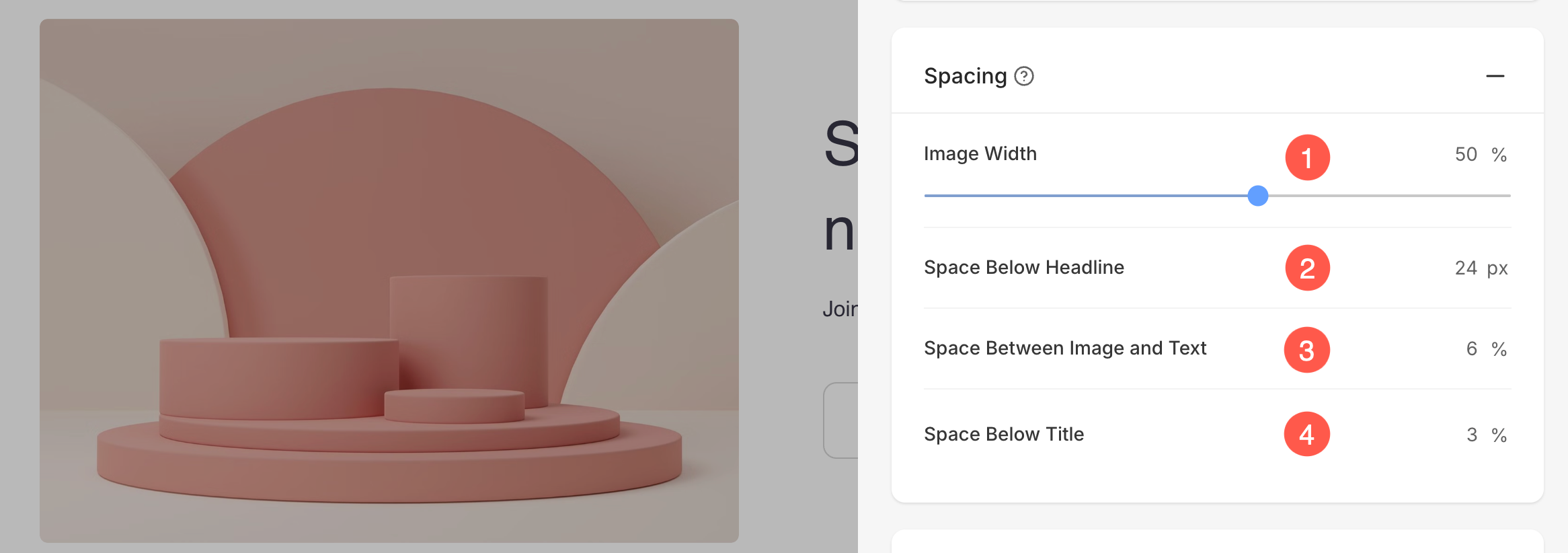The image size is (1568, 553).
Task: Click the large headline text in preview
Action: 840,186
